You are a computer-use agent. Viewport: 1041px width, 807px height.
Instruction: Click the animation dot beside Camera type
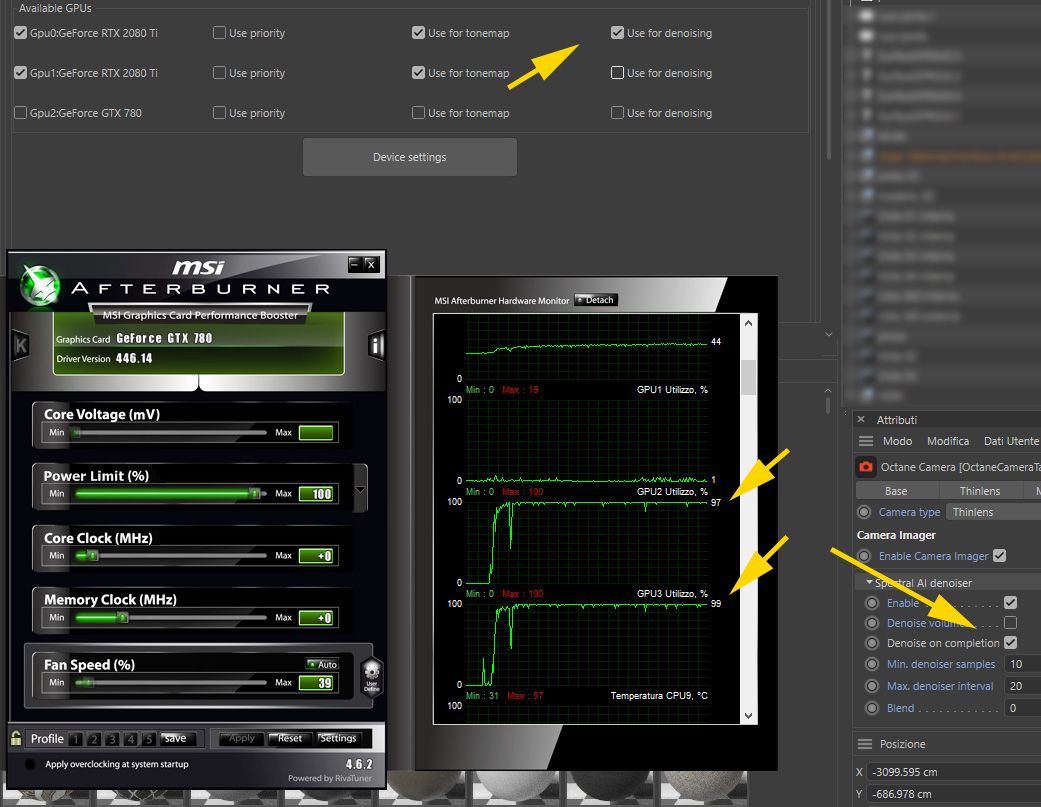click(x=864, y=512)
